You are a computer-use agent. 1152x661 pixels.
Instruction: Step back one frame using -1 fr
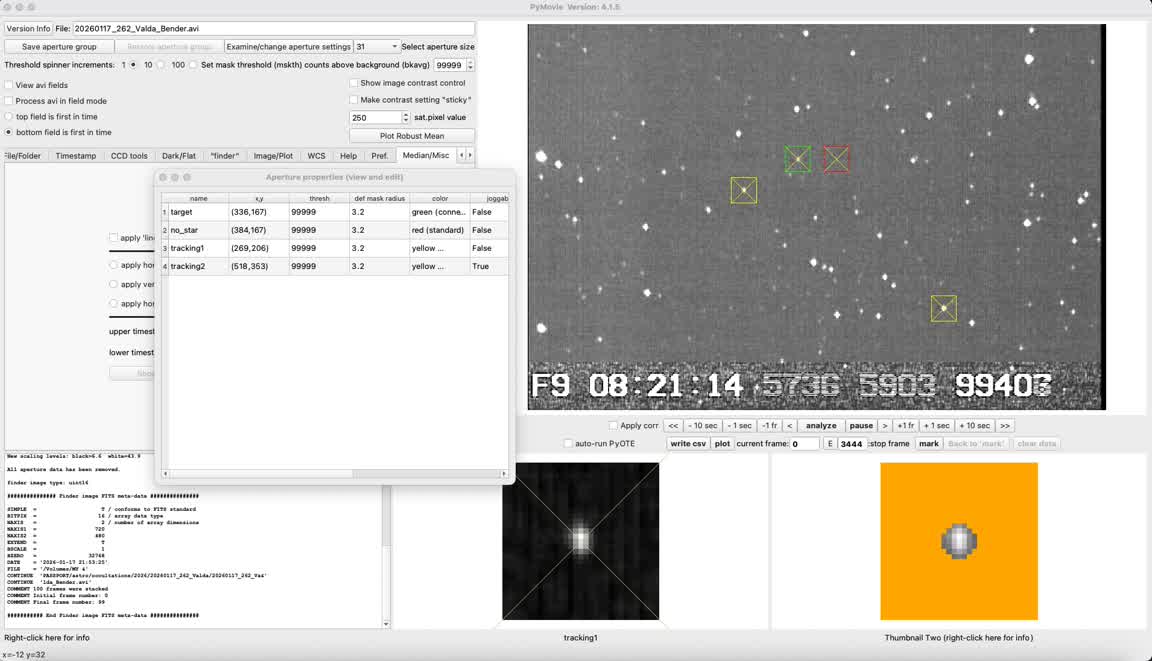[768, 426]
